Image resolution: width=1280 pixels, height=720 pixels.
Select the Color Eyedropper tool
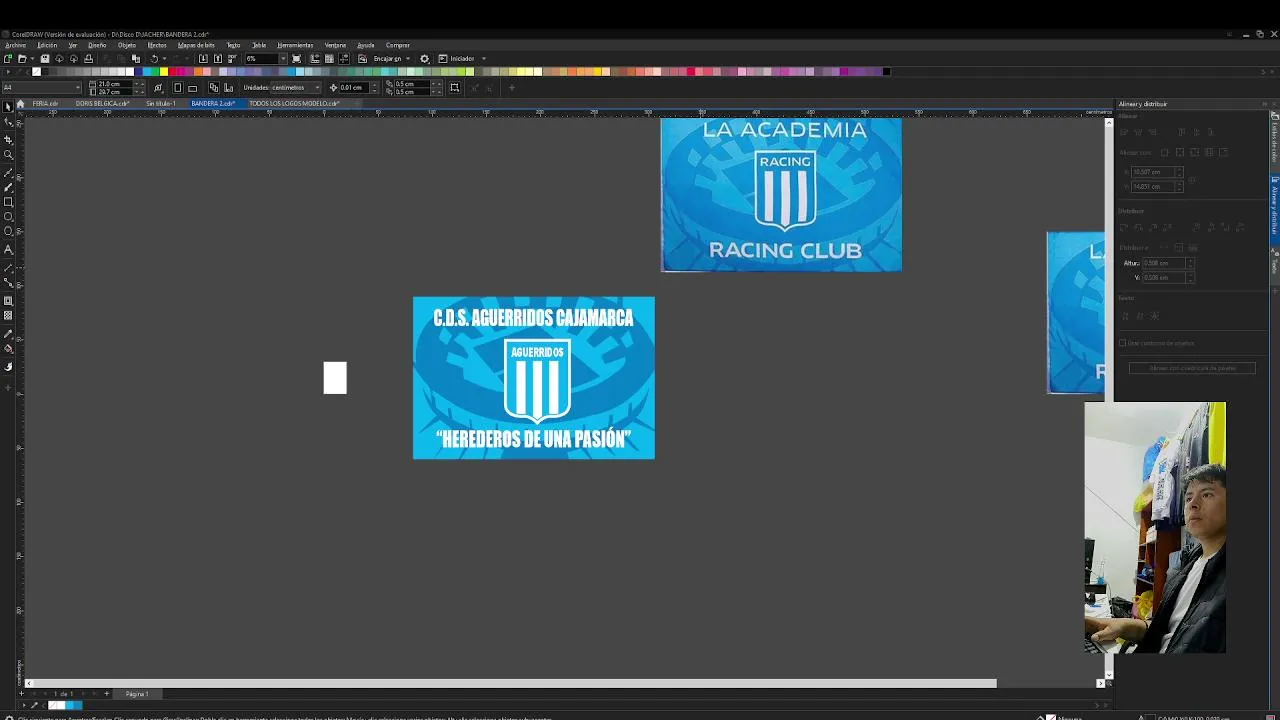pyautogui.click(x=8, y=334)
